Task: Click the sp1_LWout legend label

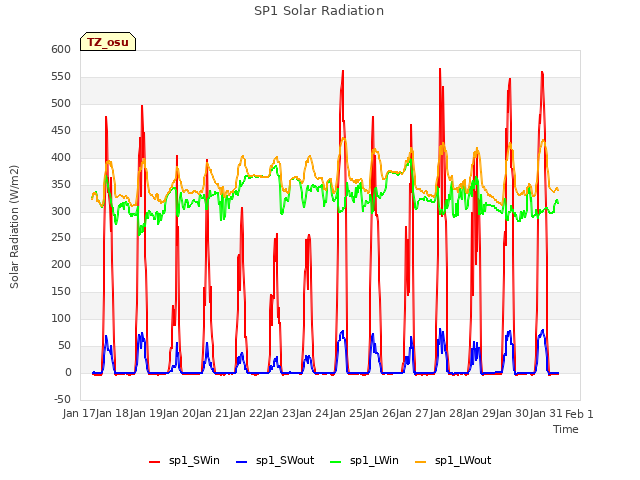Action: [463, 460]
